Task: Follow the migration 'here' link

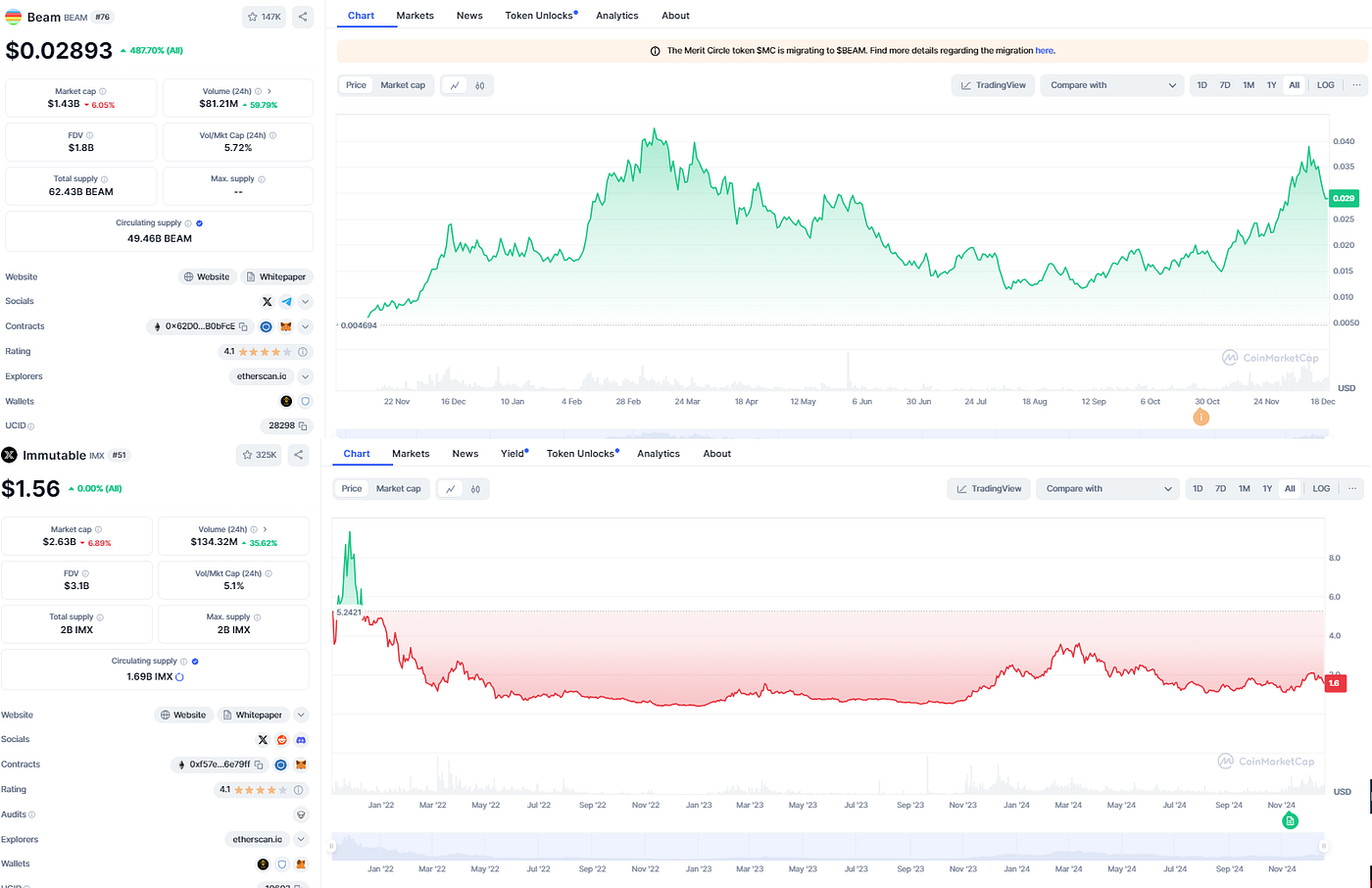Action: click(1045, 51)
